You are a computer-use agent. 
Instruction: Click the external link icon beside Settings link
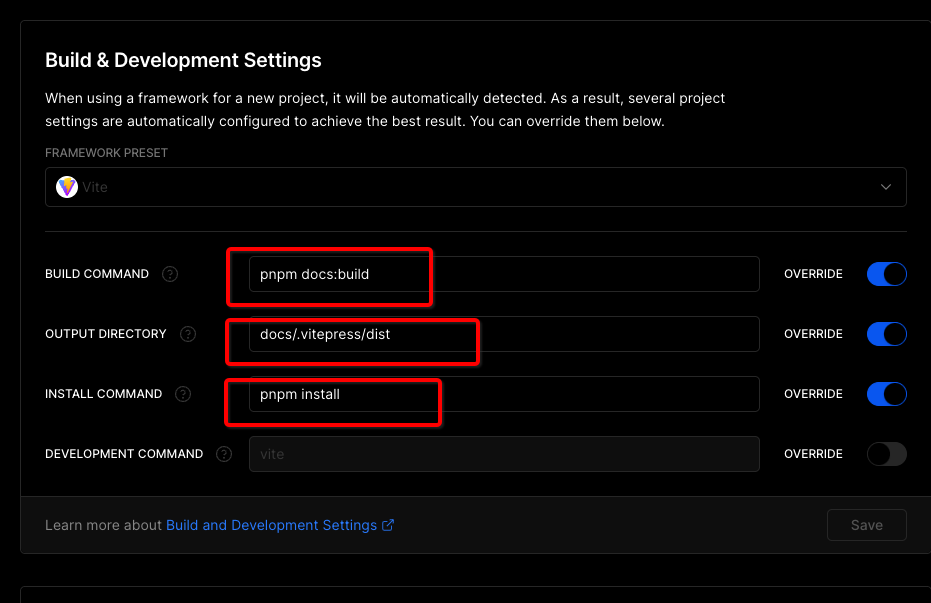pyautogui.click(x=388, y=525)
